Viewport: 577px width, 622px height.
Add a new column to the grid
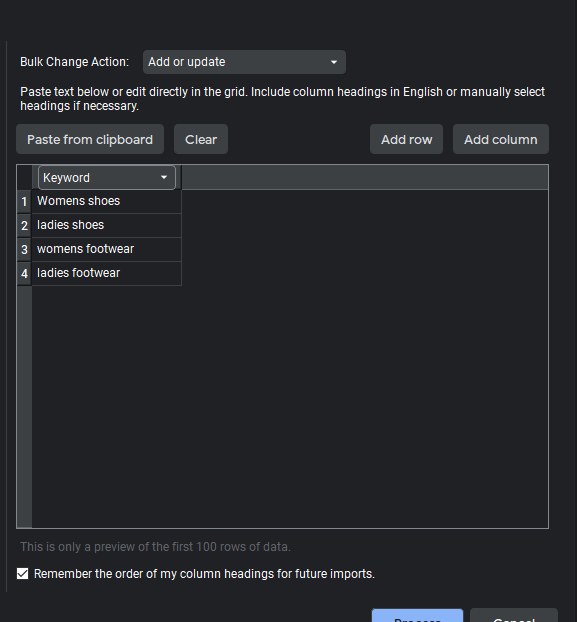click(x=501, y=139)
